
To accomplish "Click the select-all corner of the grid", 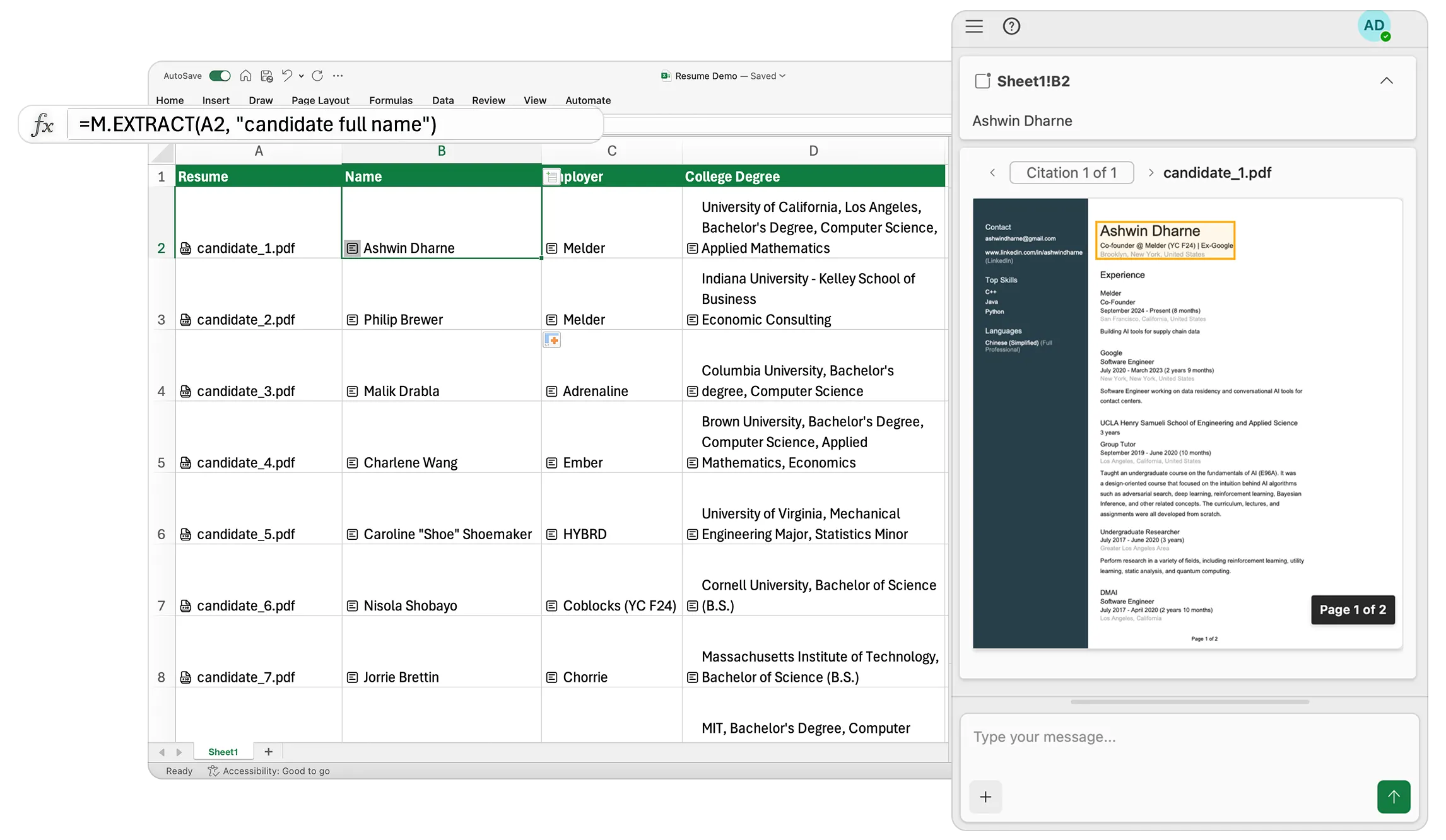I will click(x=162, y=152).
